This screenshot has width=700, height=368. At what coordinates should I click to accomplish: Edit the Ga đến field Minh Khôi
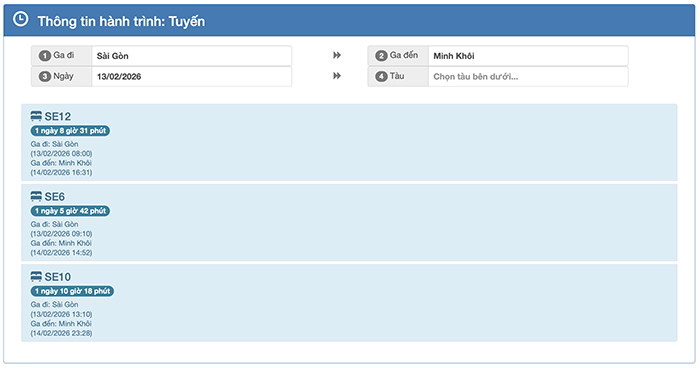[x=528, y=56]
